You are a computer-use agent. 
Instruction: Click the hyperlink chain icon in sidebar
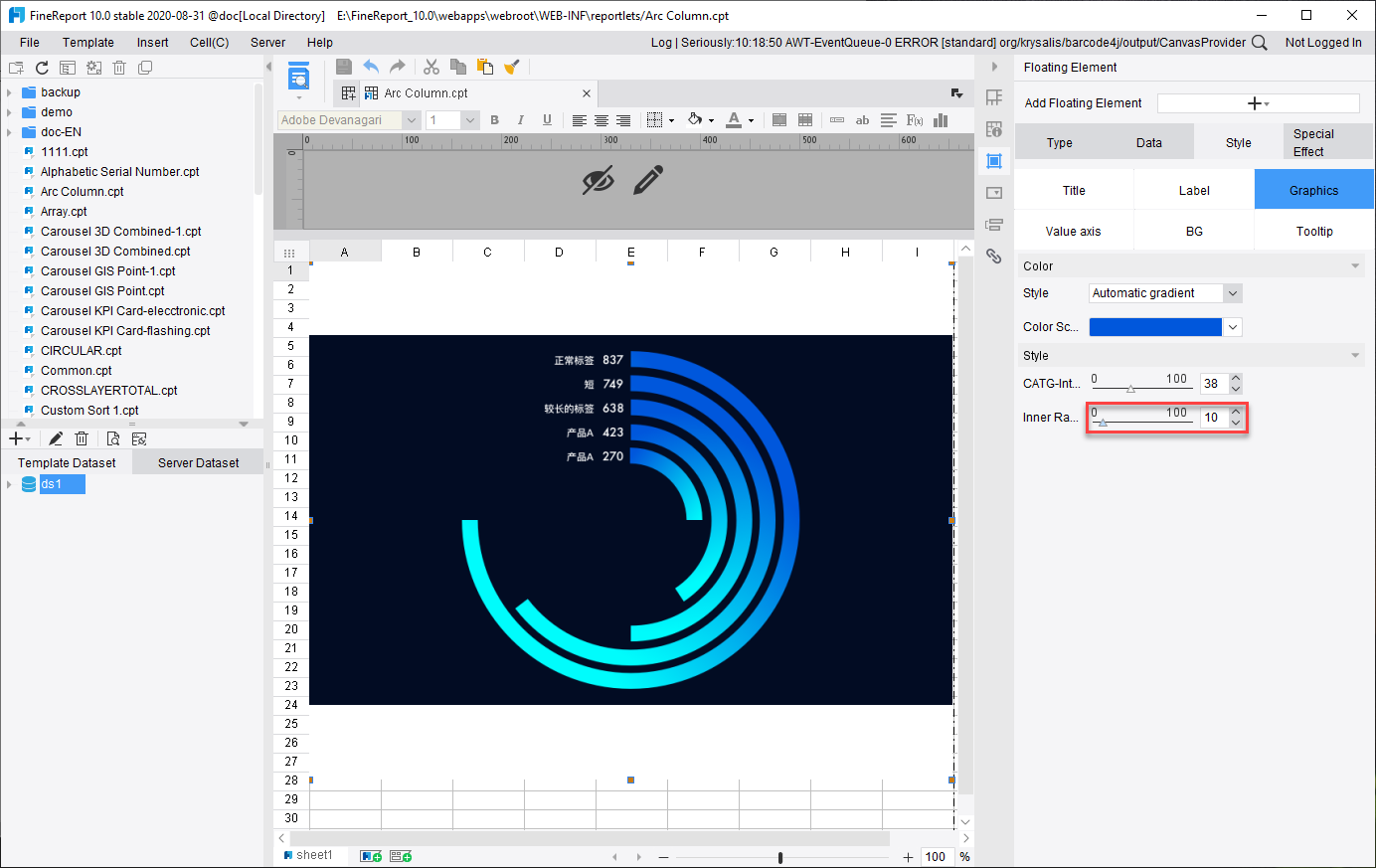coord(993,257)
